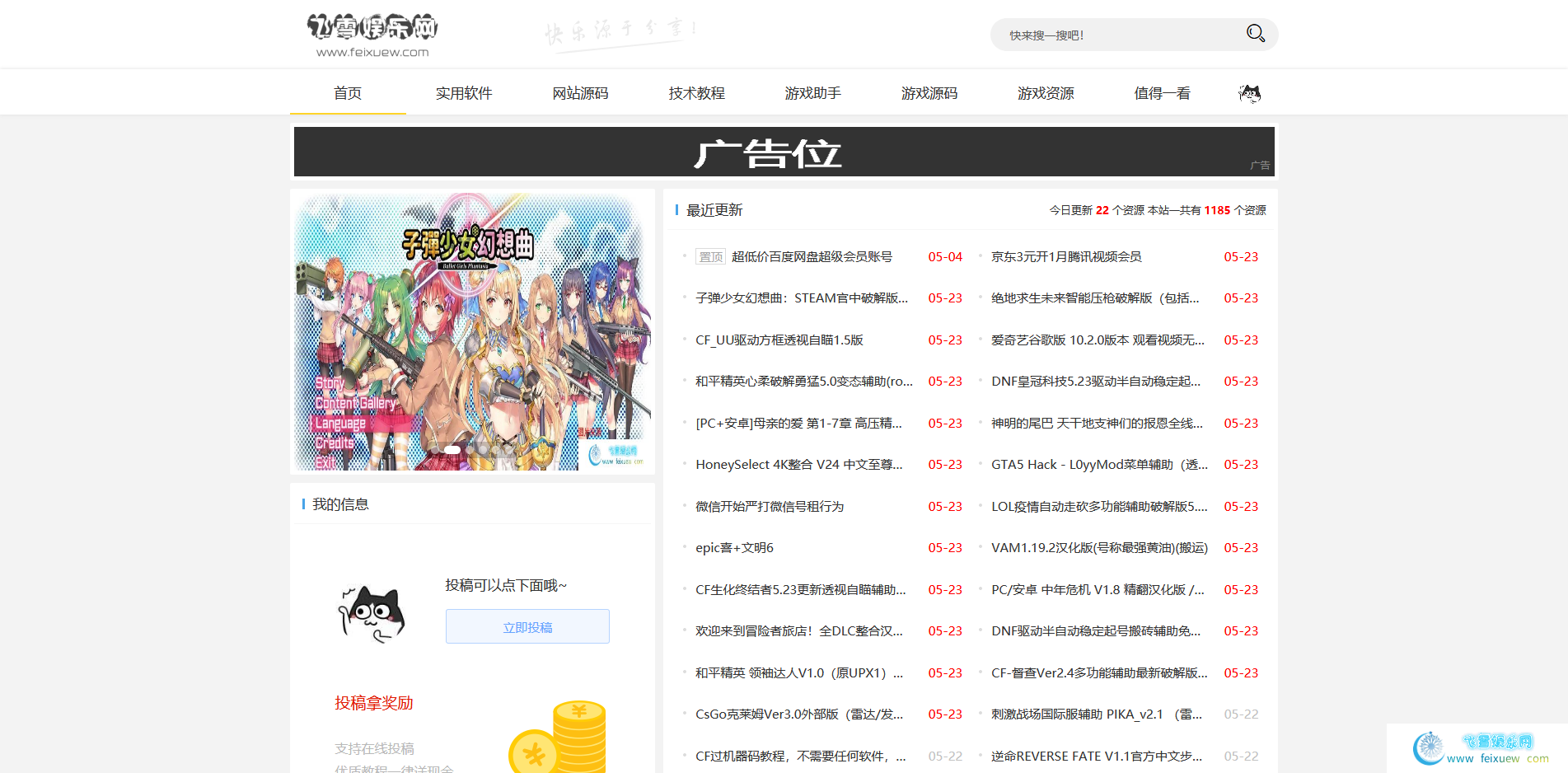This screenshot has height=773, width=1568.
Task: Open DNF驱动半自动稳定起号搬砖辅助 post
Action: click(1096, 630)
